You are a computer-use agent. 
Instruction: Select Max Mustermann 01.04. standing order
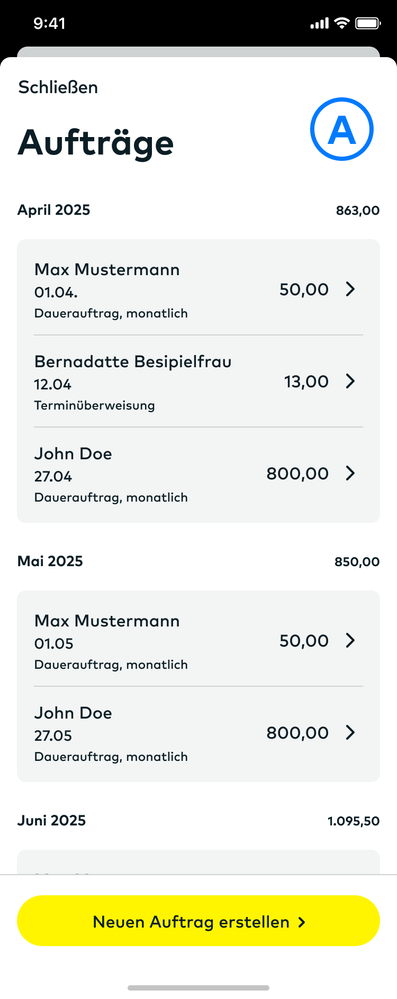click(198, 289)
